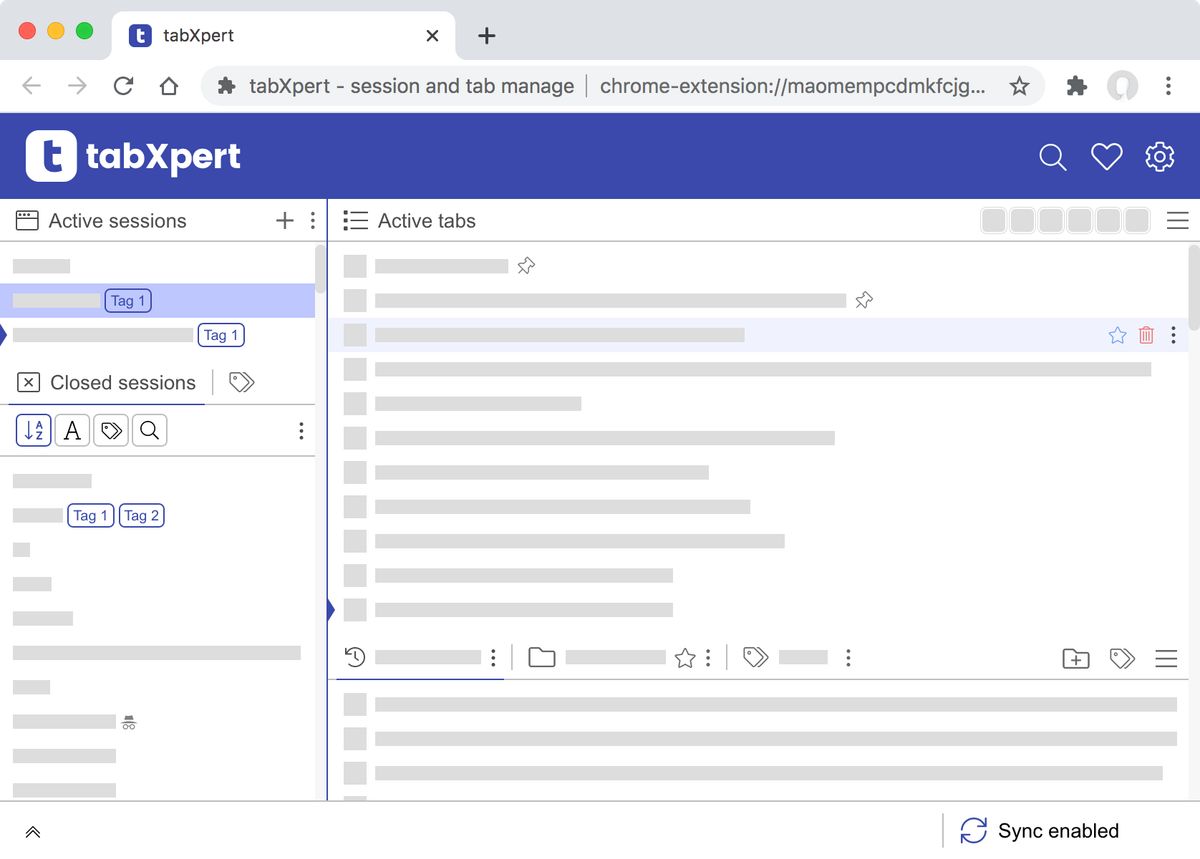This screenshot has height=859, width=1200.
Task: Open tabXpert settings with the gear icon
Action: click(x=1159, y=156)
